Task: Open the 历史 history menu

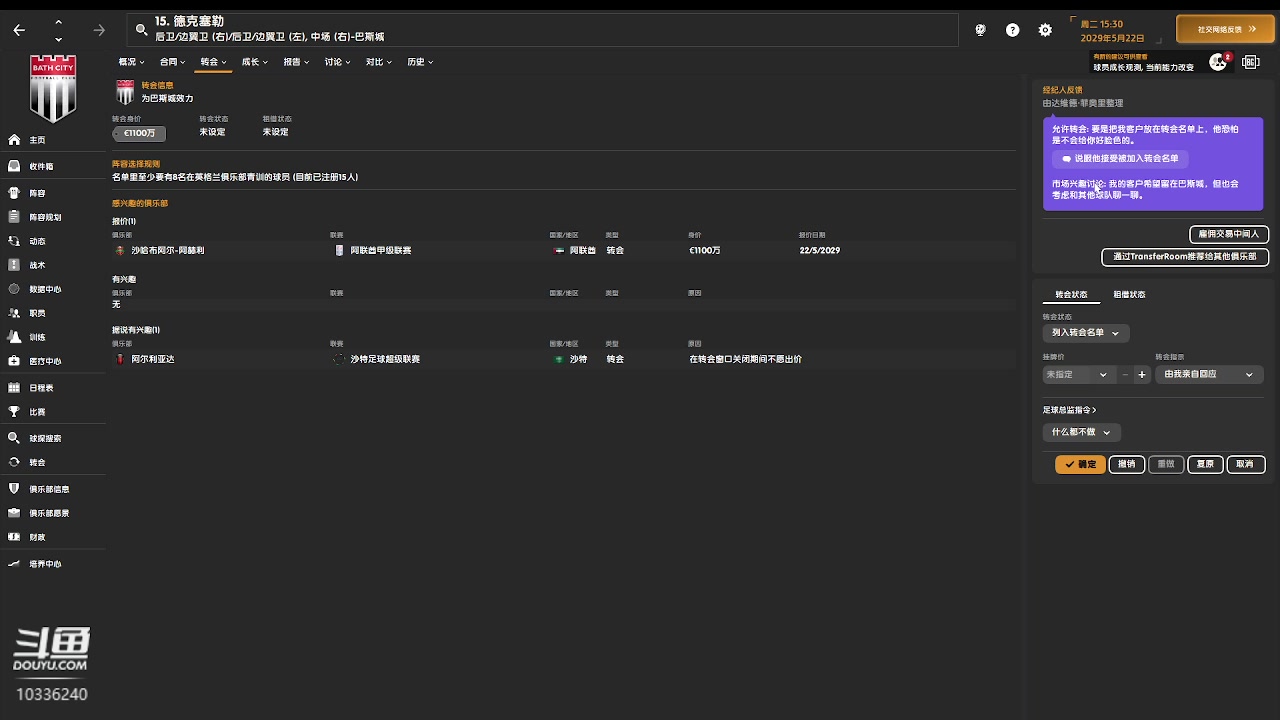Action: tap(420, 62)
